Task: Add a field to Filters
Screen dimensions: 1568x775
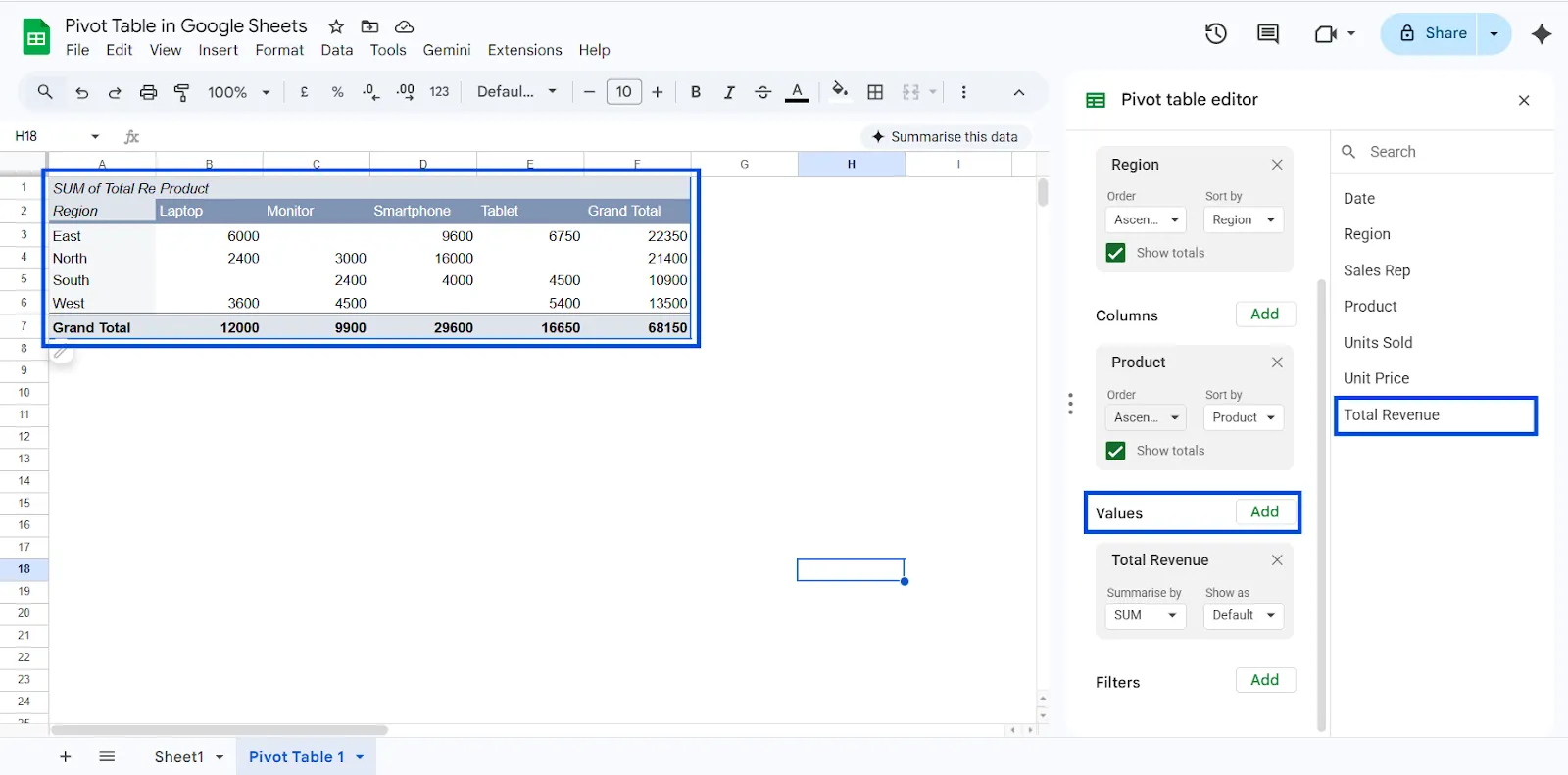Action: [x=1265, y=680]
